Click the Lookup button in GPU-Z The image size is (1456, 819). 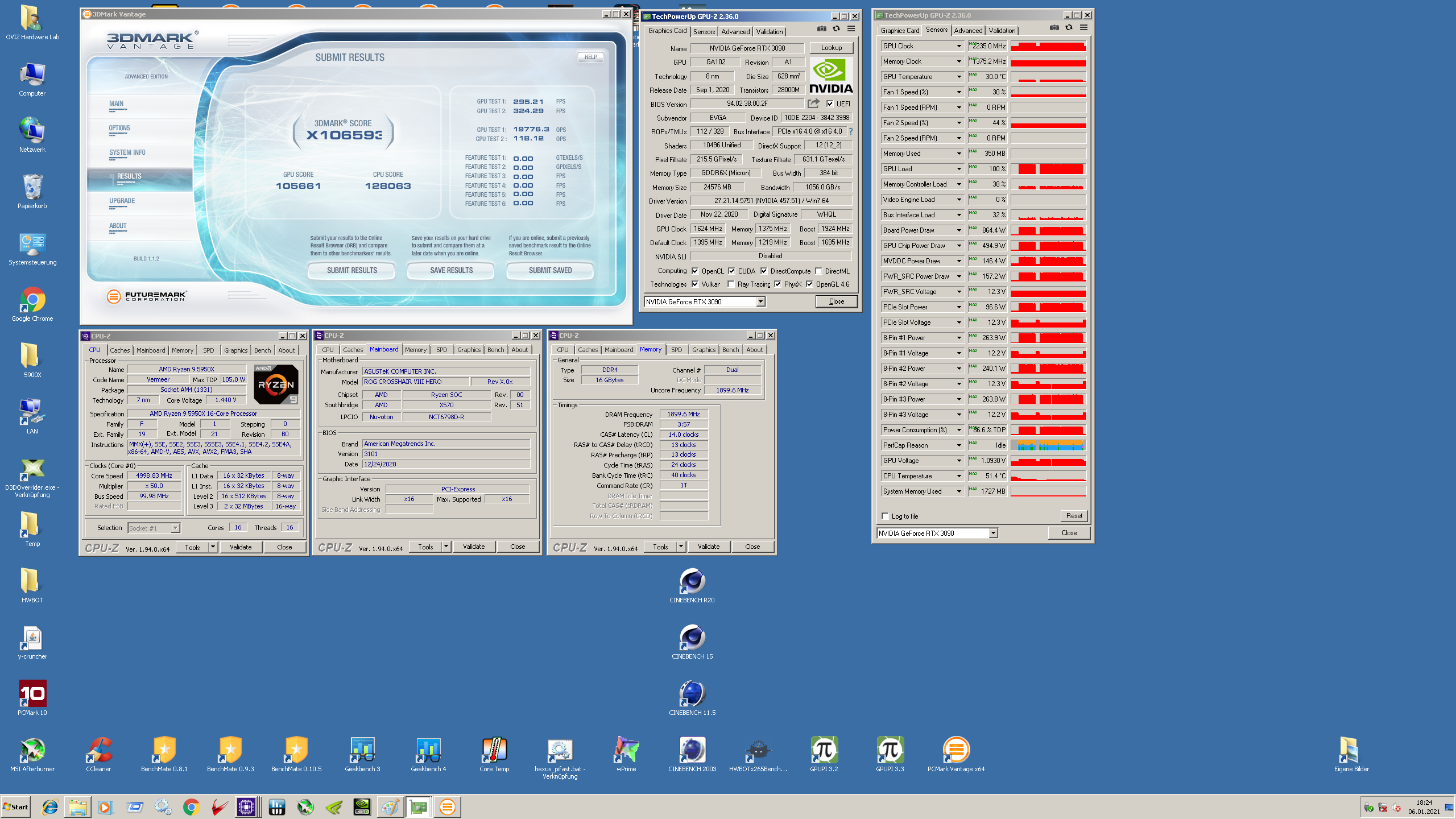[x=831, y=48]
